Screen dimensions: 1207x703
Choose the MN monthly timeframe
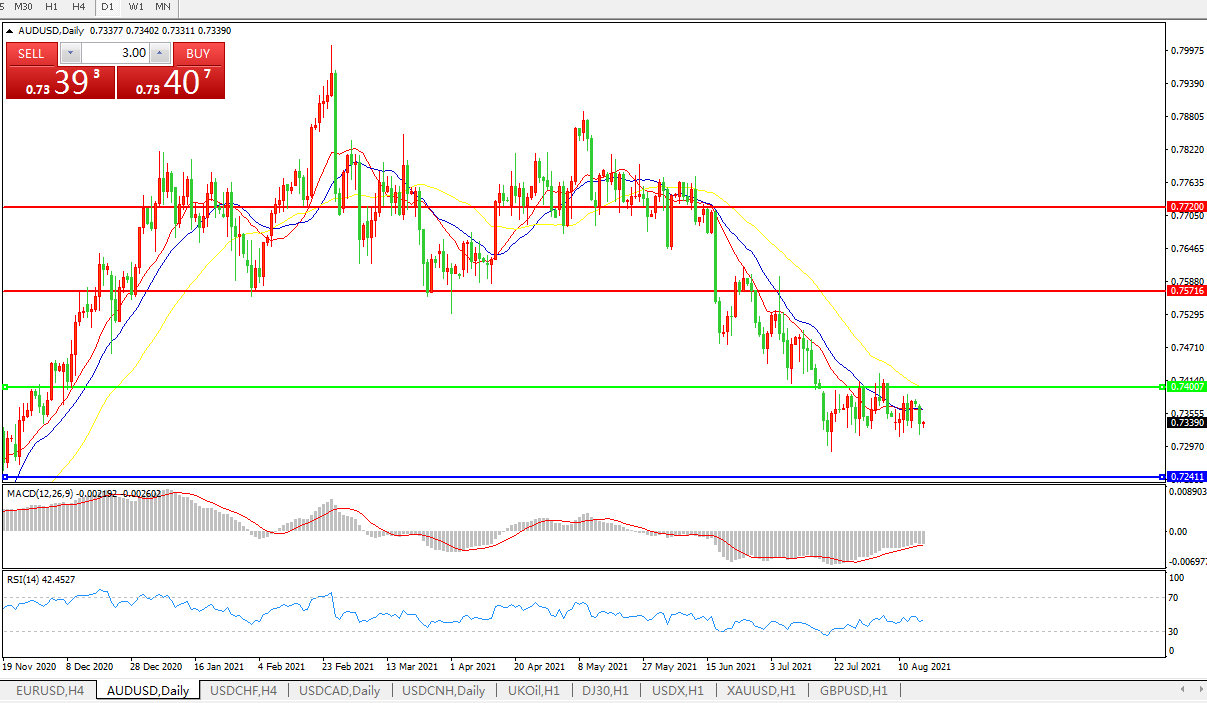[163, 7]
